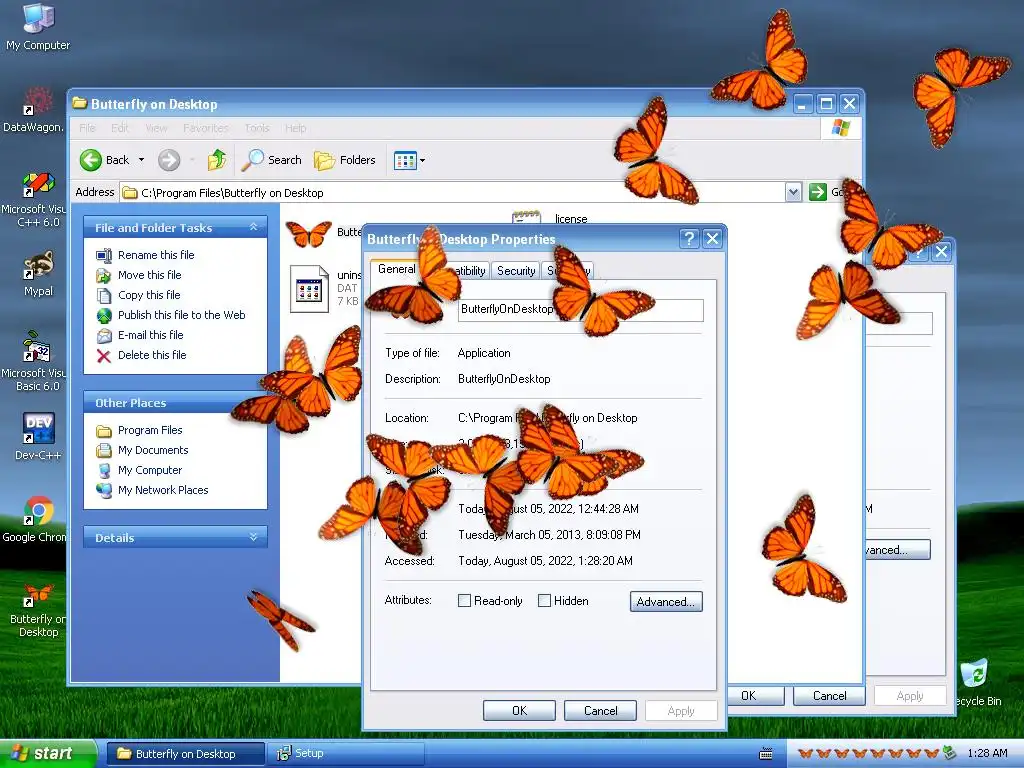
Task: Click E-mail this file
Action: (x=151, y=335)
